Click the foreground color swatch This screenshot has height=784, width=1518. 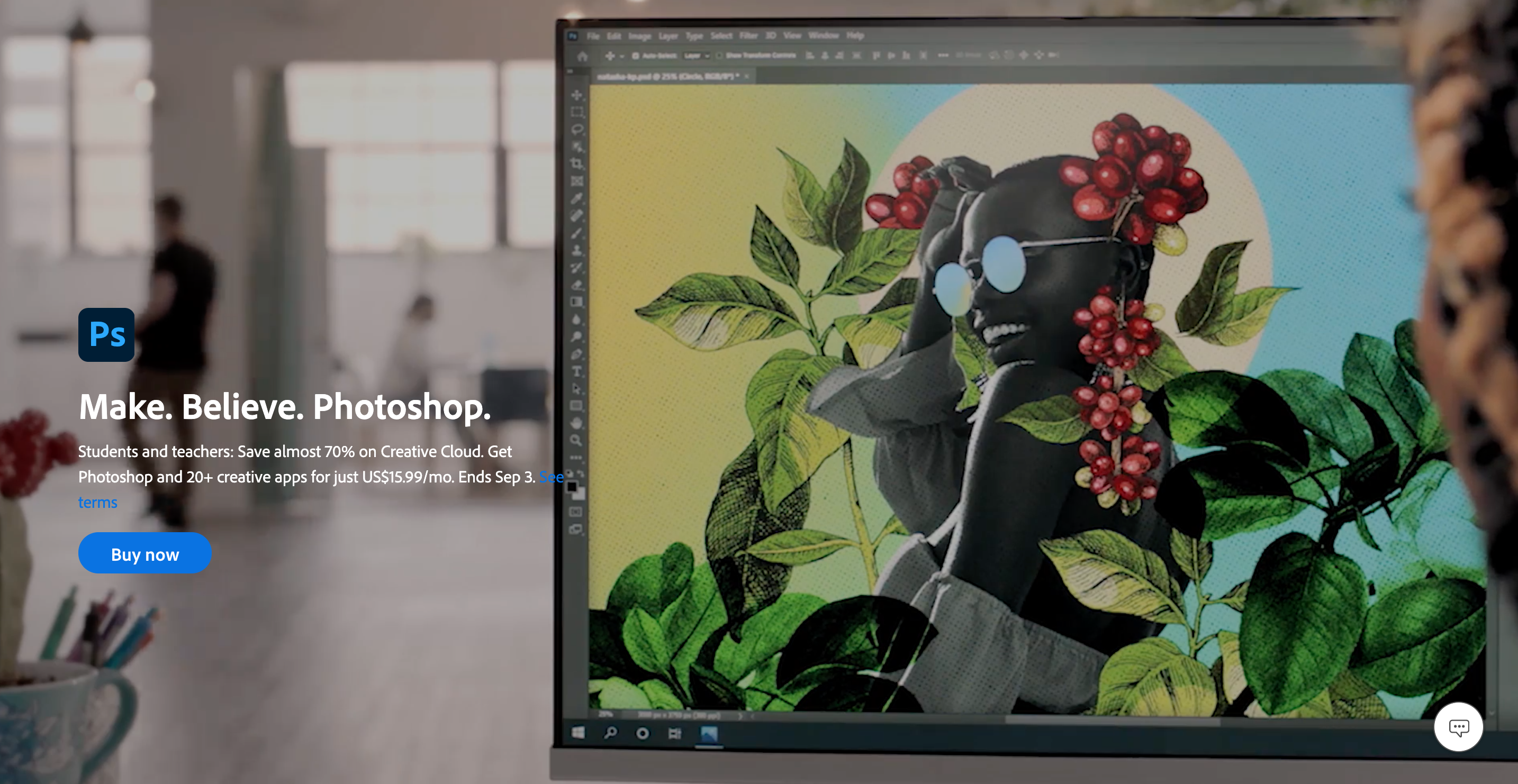(572, 487)
